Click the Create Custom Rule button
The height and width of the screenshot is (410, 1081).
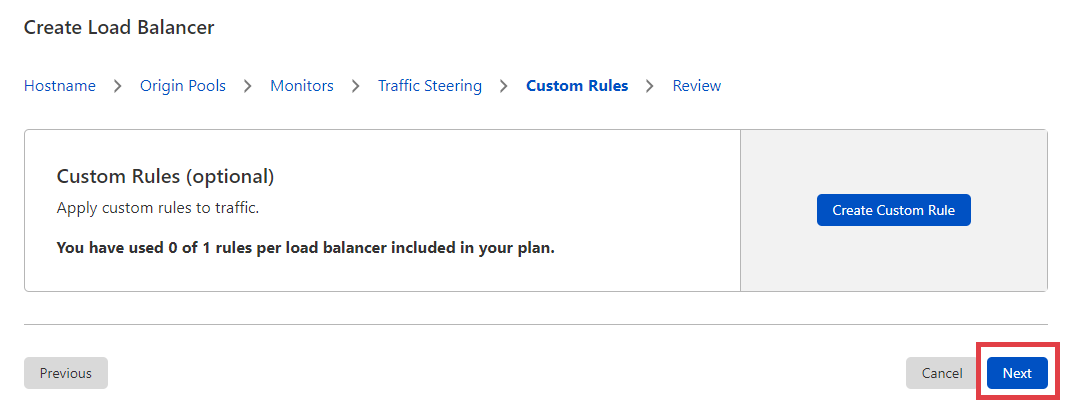point(894,210)
